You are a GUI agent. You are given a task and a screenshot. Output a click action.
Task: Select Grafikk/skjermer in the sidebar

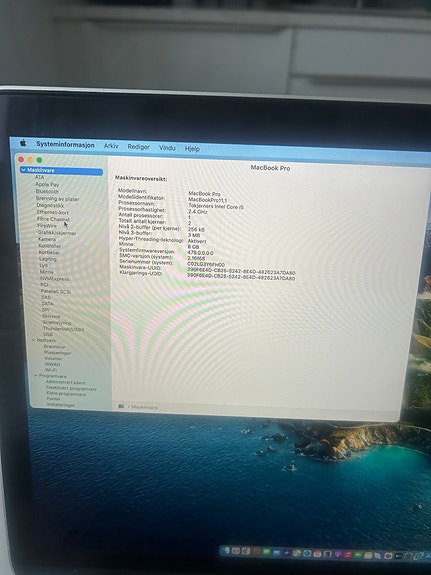tap(57, 232)
